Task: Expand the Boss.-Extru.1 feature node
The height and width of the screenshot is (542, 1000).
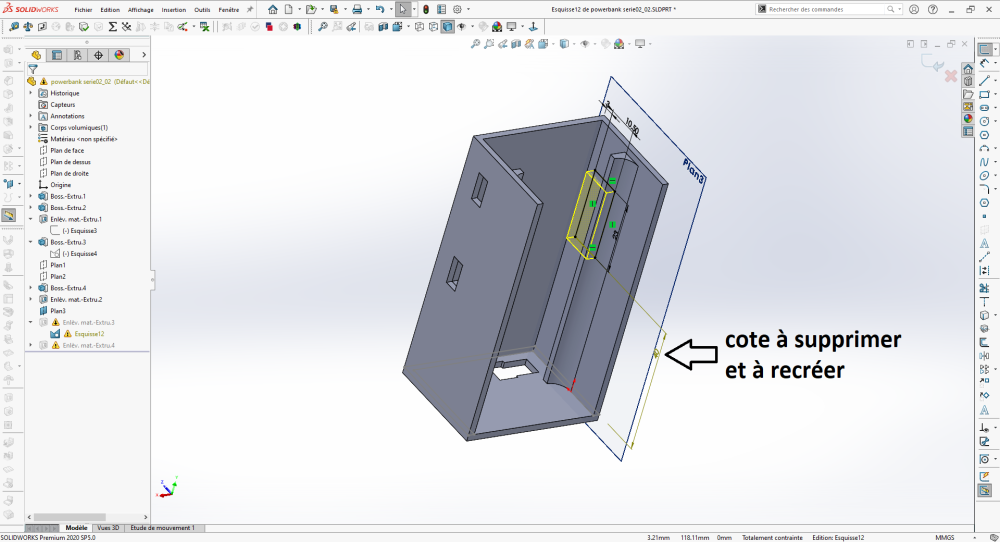Action: click(31, 196)
